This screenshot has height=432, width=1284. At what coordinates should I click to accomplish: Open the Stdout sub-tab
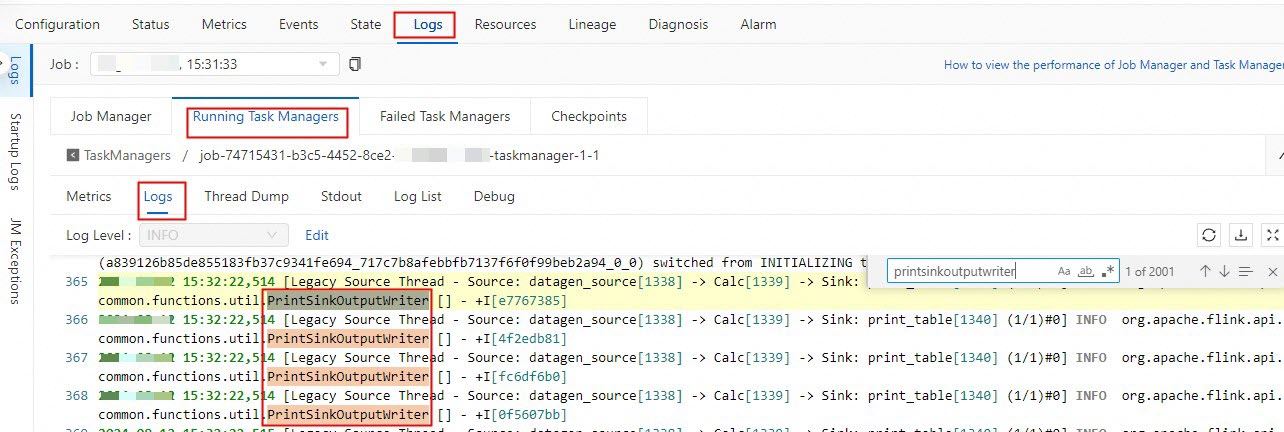[x=341, y=196]
